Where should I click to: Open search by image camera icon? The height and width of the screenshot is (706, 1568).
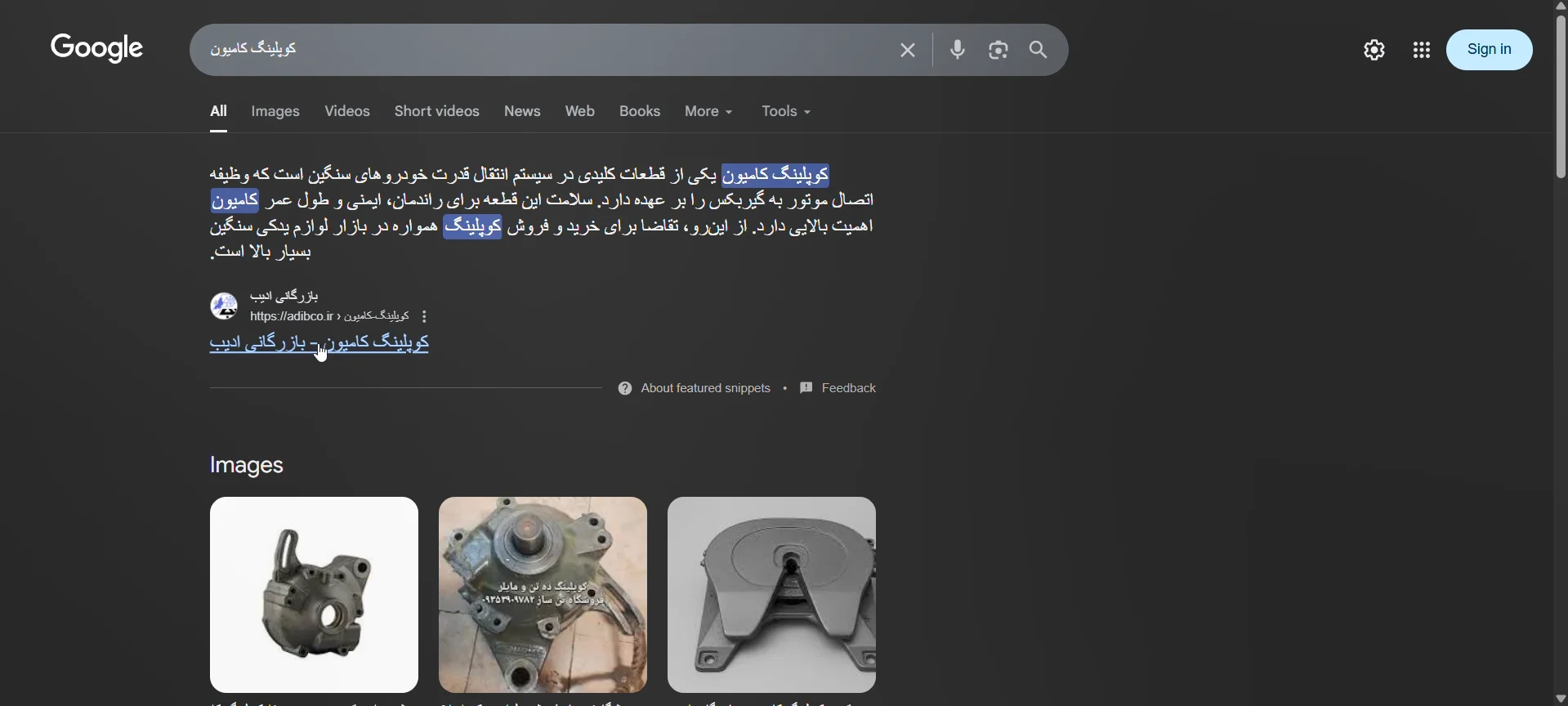pos(998,51)
